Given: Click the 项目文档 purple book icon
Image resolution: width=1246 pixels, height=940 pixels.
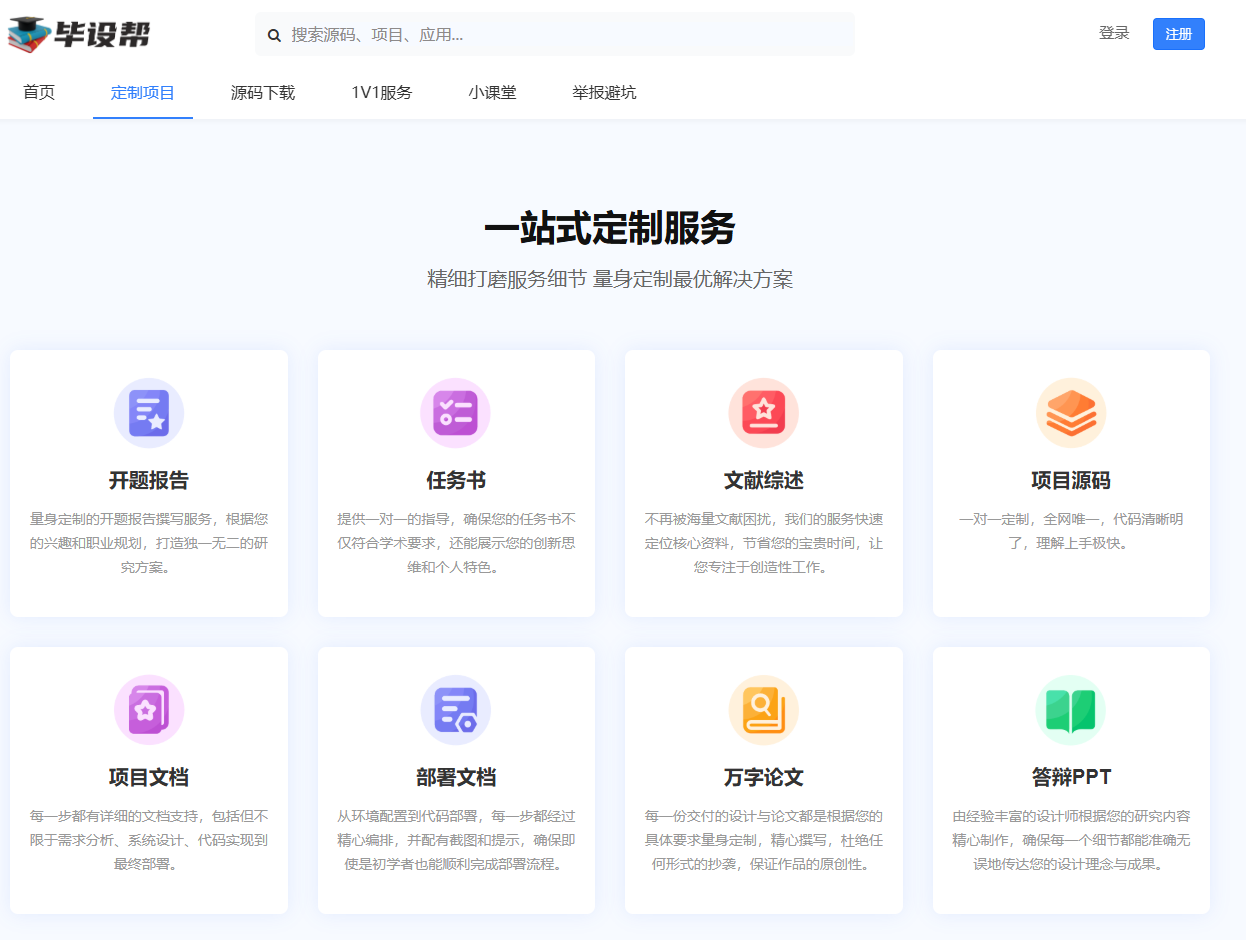Looking at the screenshot, I should point(148,709).
